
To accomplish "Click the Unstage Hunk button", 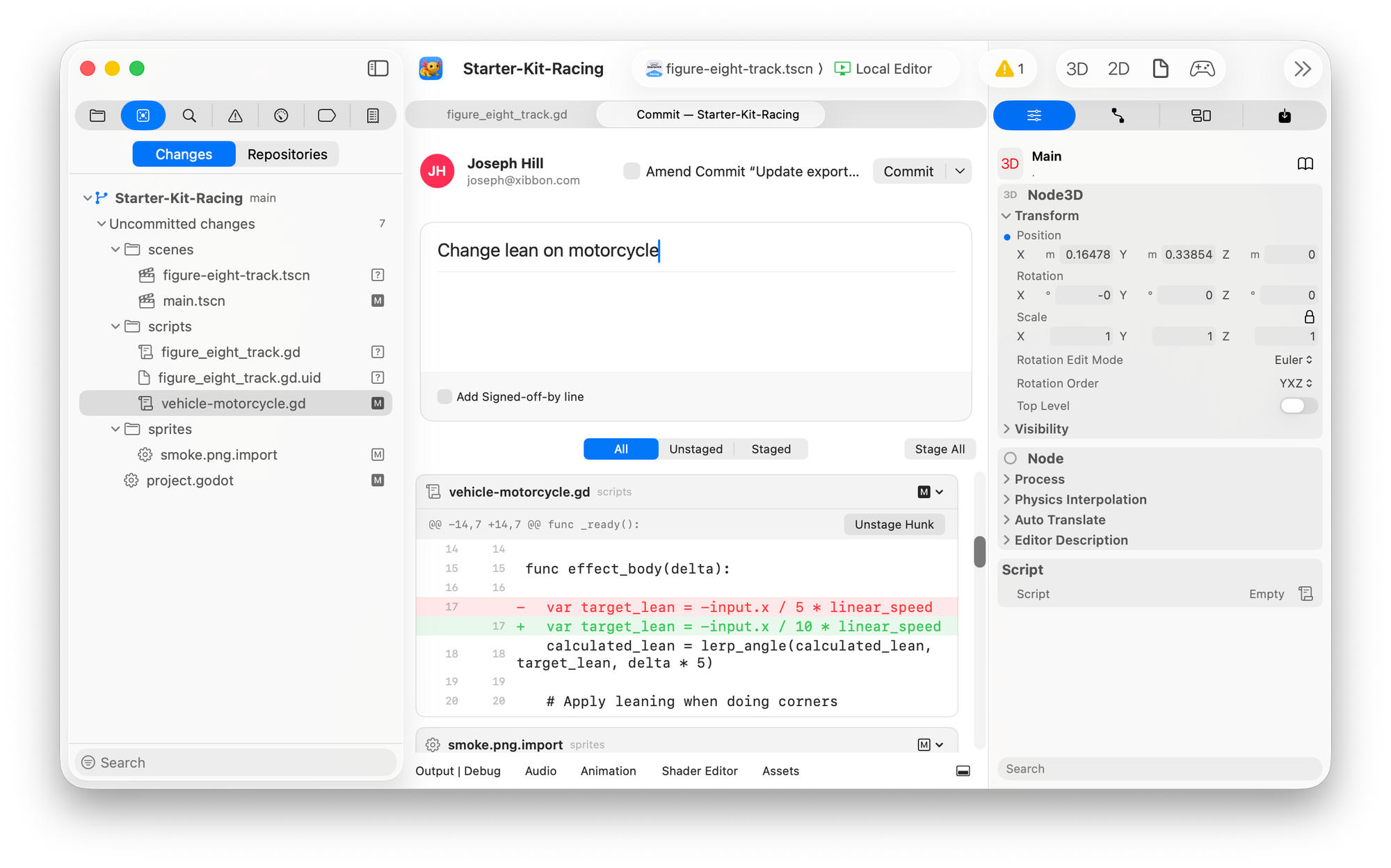I will [894, 524].
